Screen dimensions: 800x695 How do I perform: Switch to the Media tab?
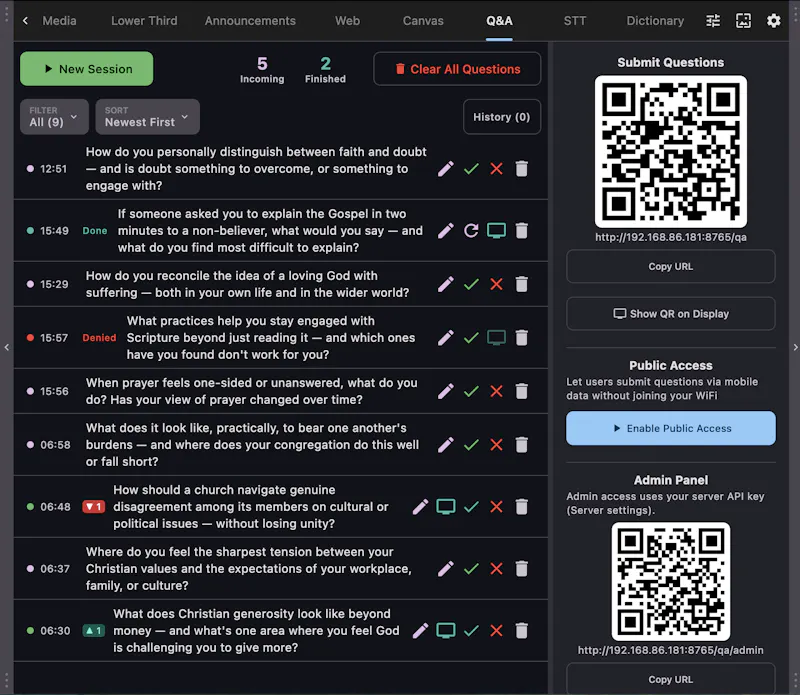[x=59, y=21]
